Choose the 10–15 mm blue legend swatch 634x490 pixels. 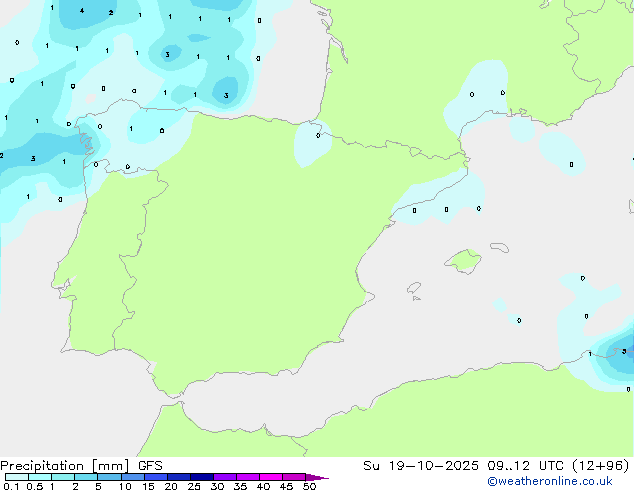tap(132, 477)
